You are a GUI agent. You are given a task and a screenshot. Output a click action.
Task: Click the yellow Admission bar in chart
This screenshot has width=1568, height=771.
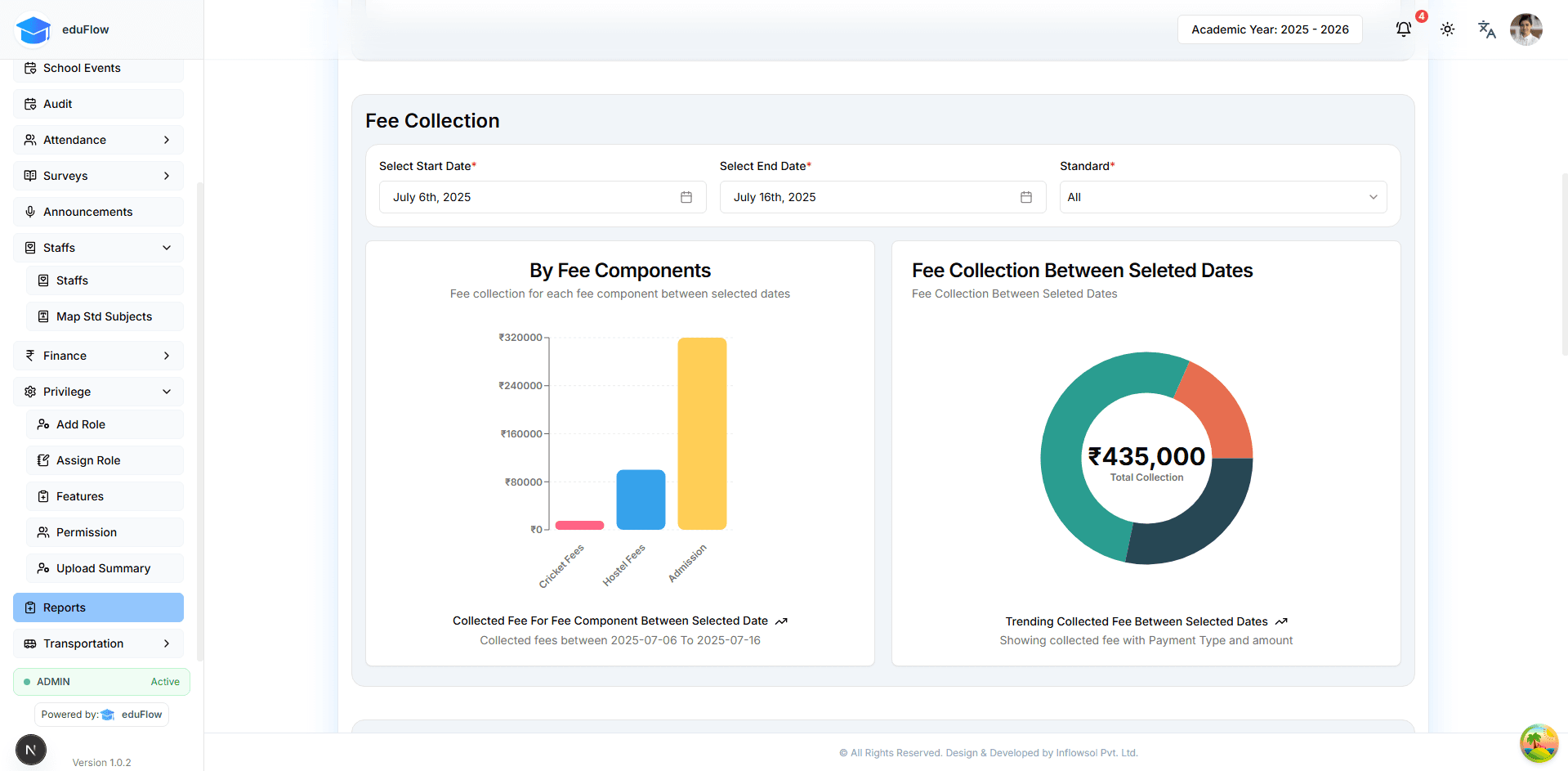tap(702, 433)
